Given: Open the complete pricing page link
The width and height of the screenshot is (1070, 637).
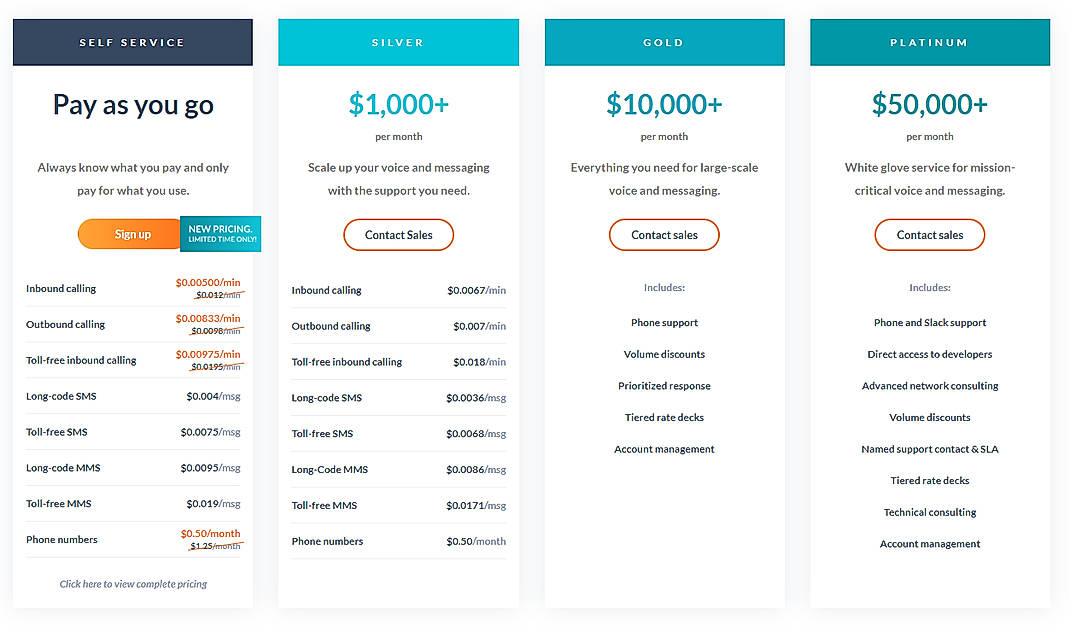Looking at the screenshot, I should click(132, 583).
